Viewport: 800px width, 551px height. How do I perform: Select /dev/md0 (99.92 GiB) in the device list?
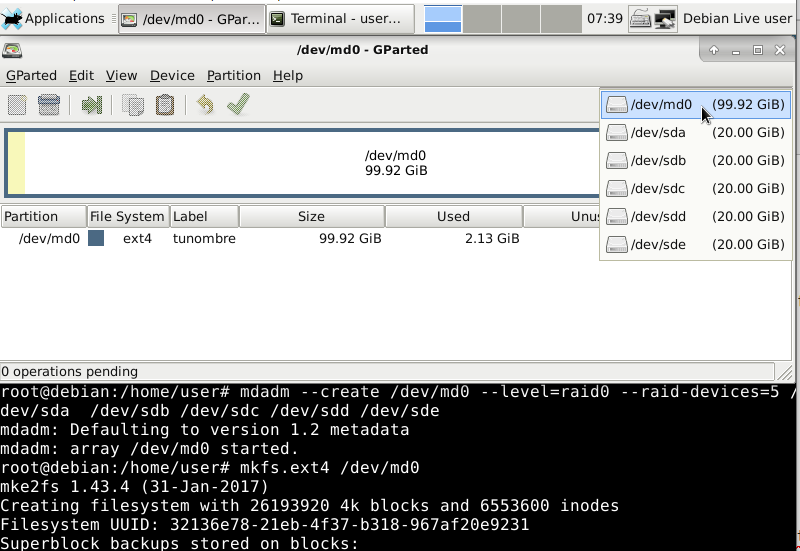[x=696, y=105]
